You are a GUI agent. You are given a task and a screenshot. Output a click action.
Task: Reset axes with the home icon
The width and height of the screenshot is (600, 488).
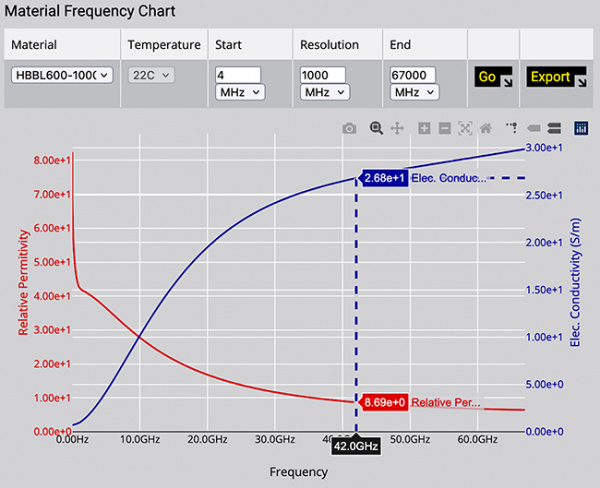tap(486, 128)
